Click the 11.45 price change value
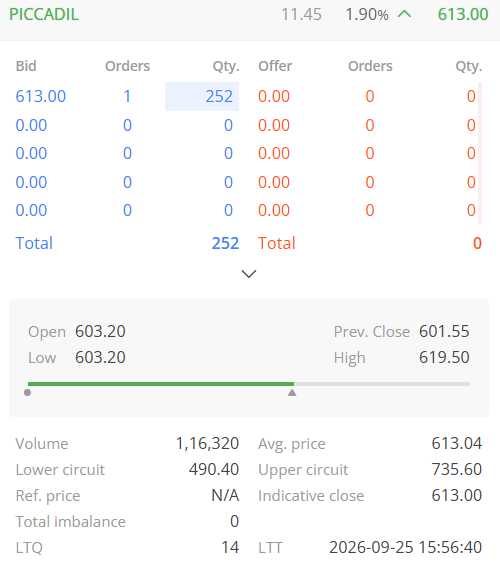500x566 pixels. 301,15
